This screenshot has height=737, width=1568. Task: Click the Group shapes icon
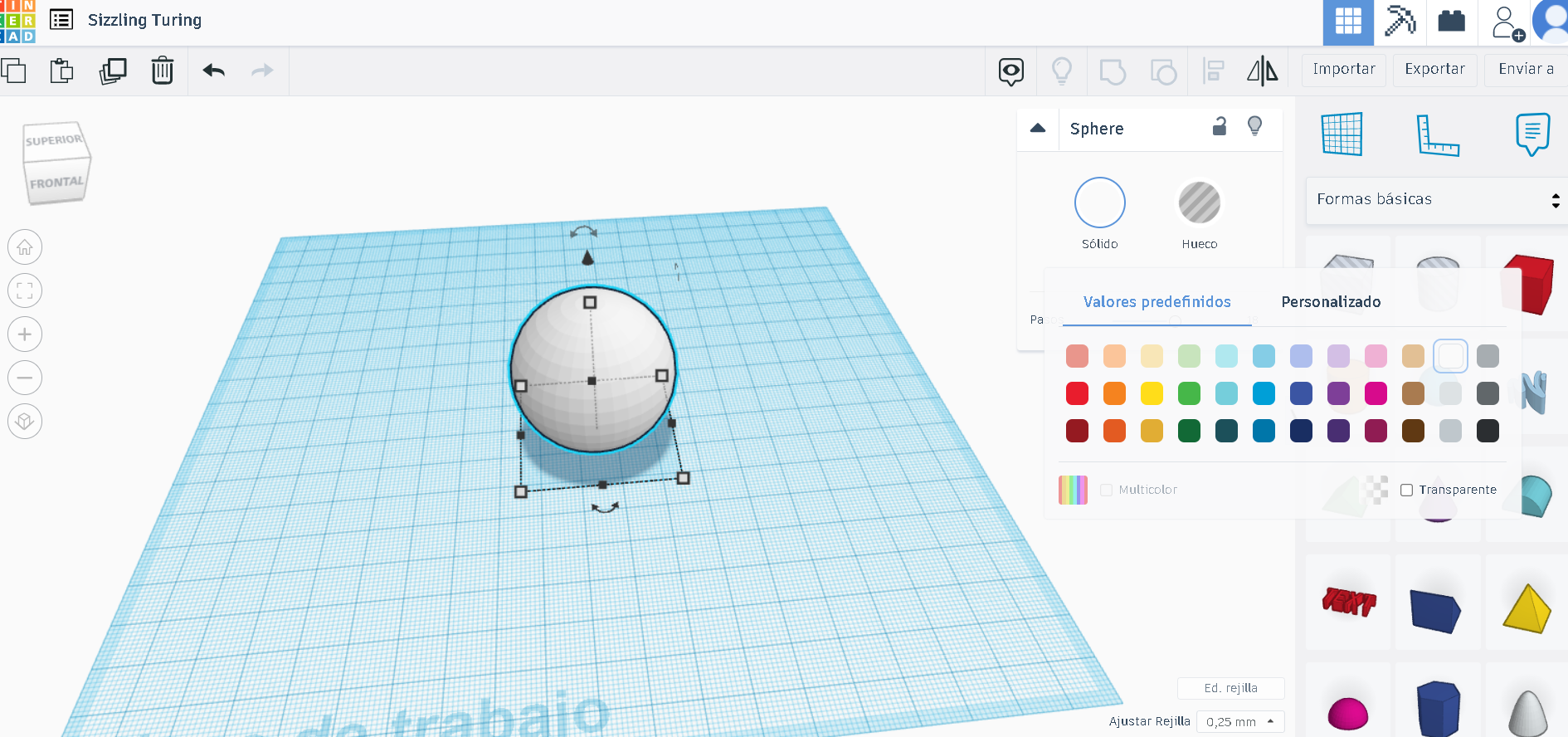coord(1113,71)
